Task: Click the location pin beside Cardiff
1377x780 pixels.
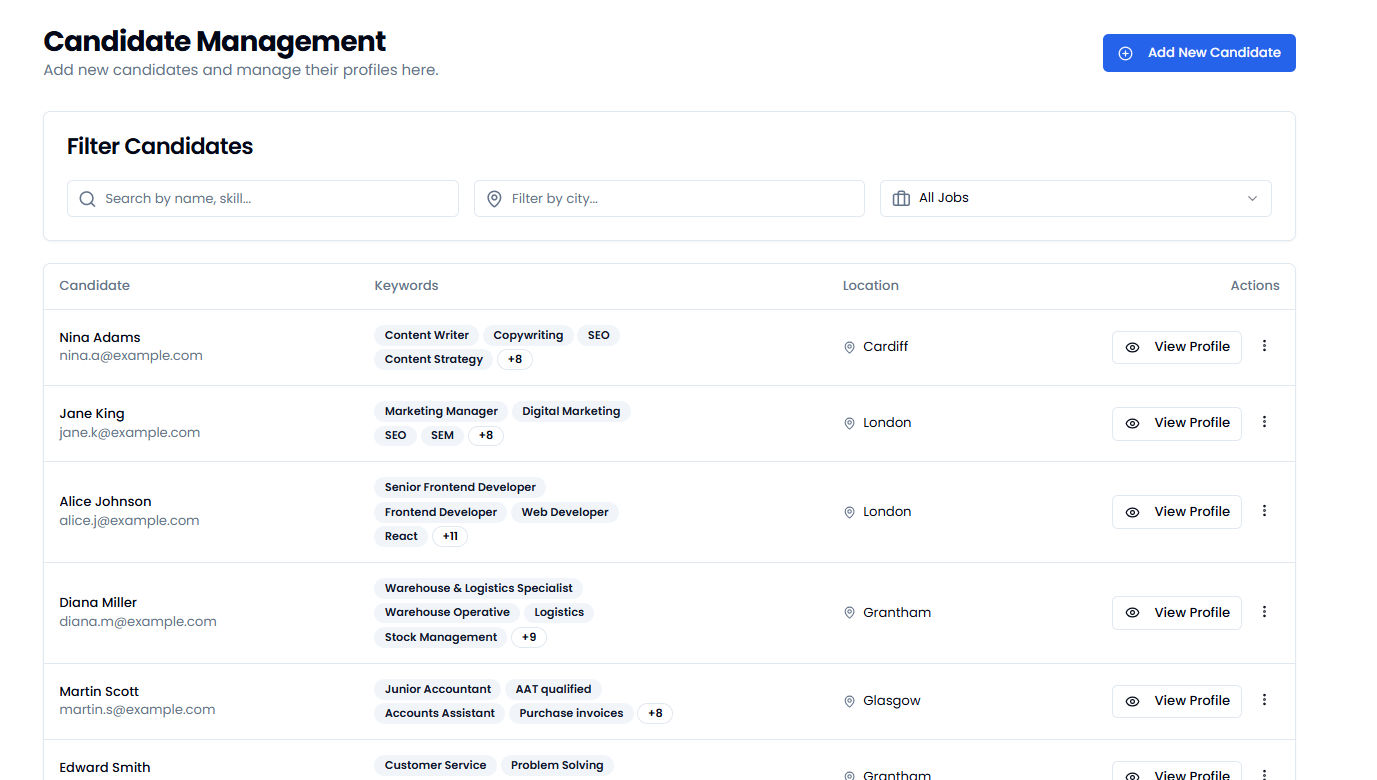Action: [x=849, y=346]
